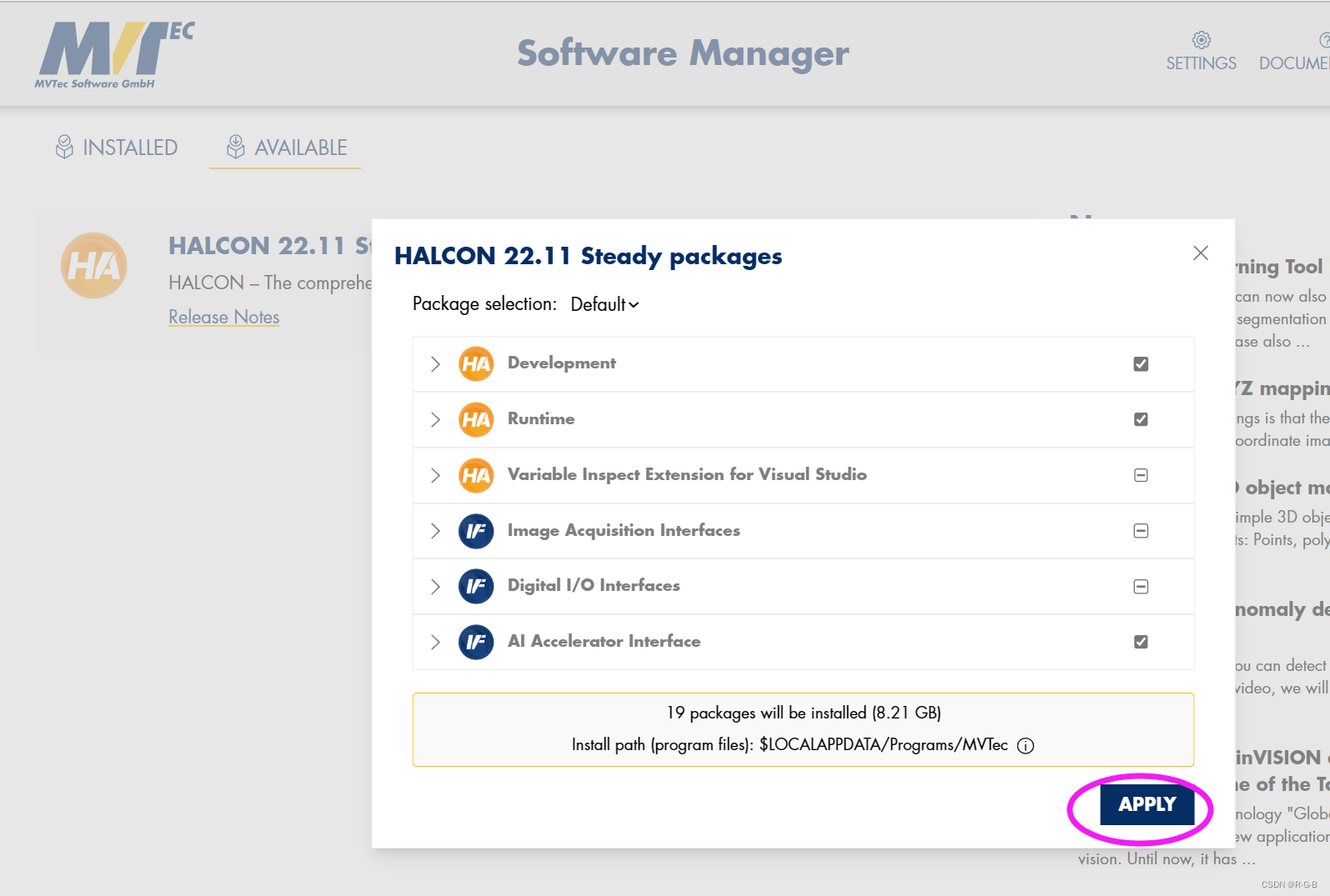Click the Runtime package label
Screen dimensions: 1330x896
[540, 418]
